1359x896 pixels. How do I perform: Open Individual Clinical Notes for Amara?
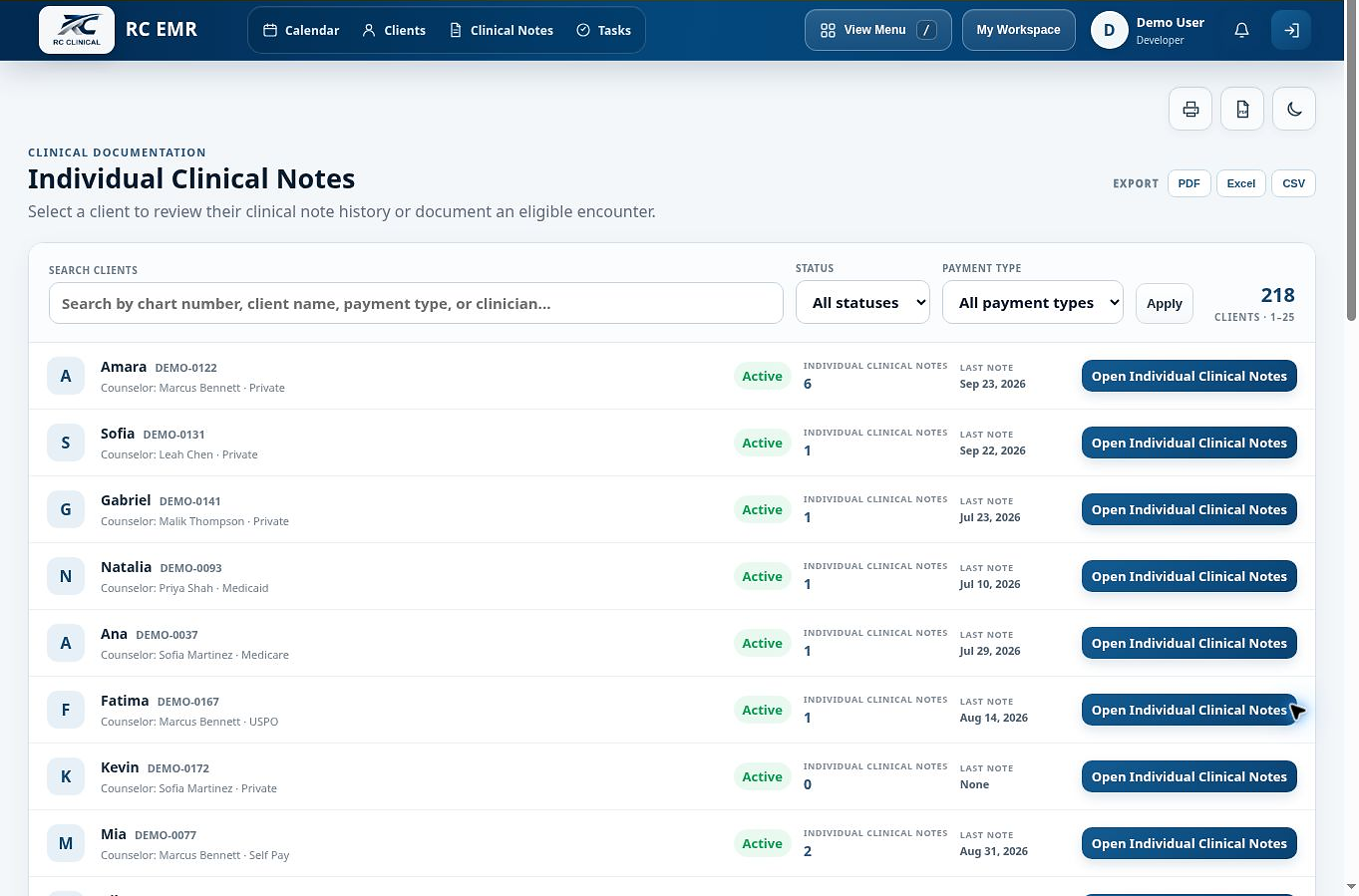point(1189,376)
